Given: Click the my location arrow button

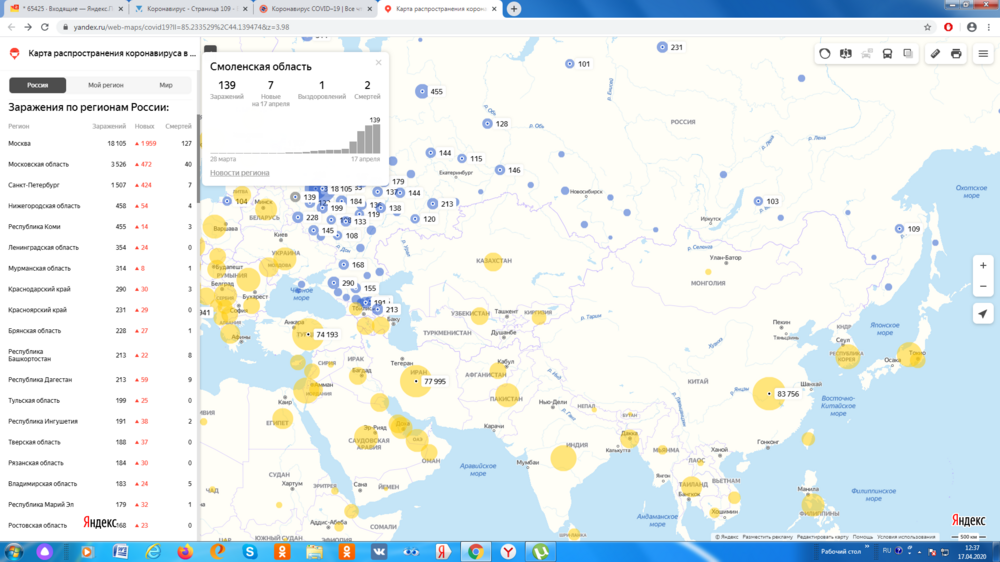Looking at the screenshot, I should pos(983,313).
